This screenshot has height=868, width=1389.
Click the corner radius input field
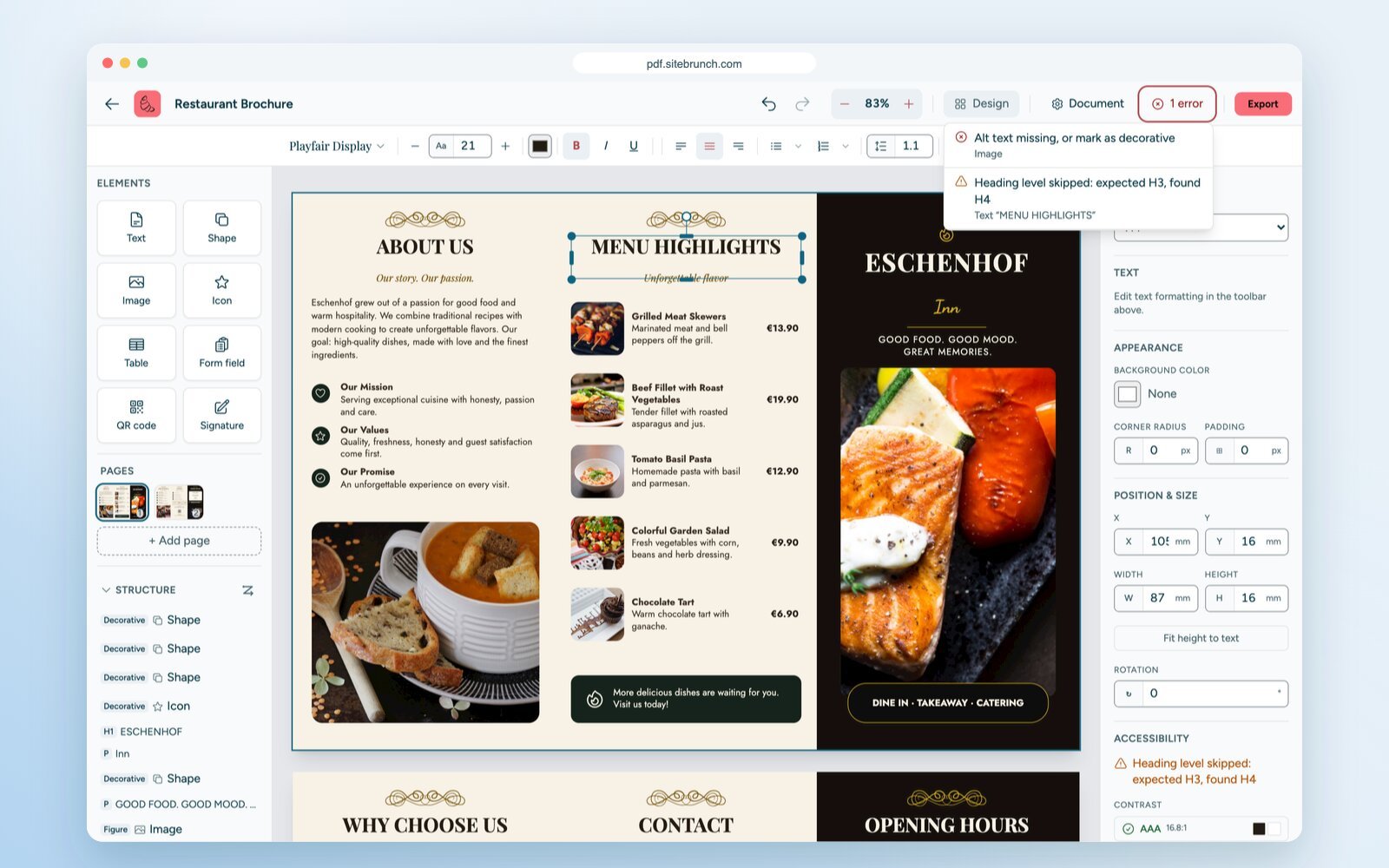coord(1156,450)
